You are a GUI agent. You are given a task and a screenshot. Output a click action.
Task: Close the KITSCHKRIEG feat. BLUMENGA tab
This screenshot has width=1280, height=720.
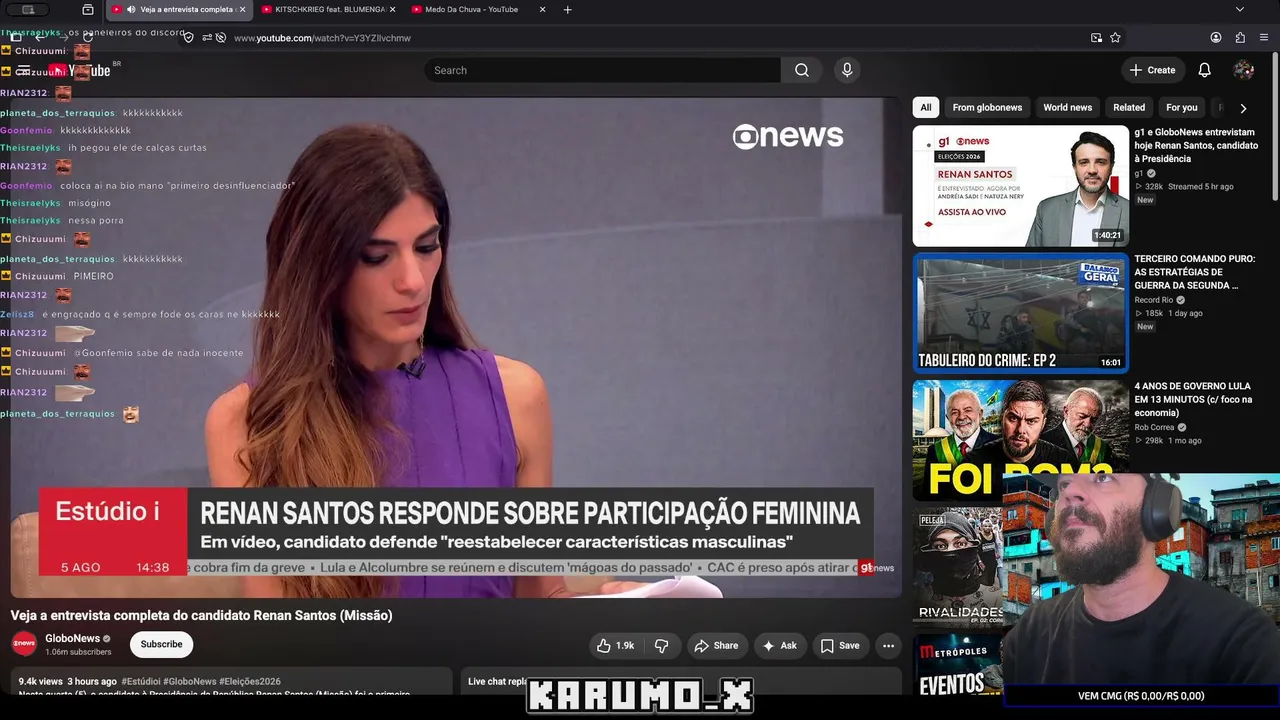pyautogui.click(x=392, y=10)
